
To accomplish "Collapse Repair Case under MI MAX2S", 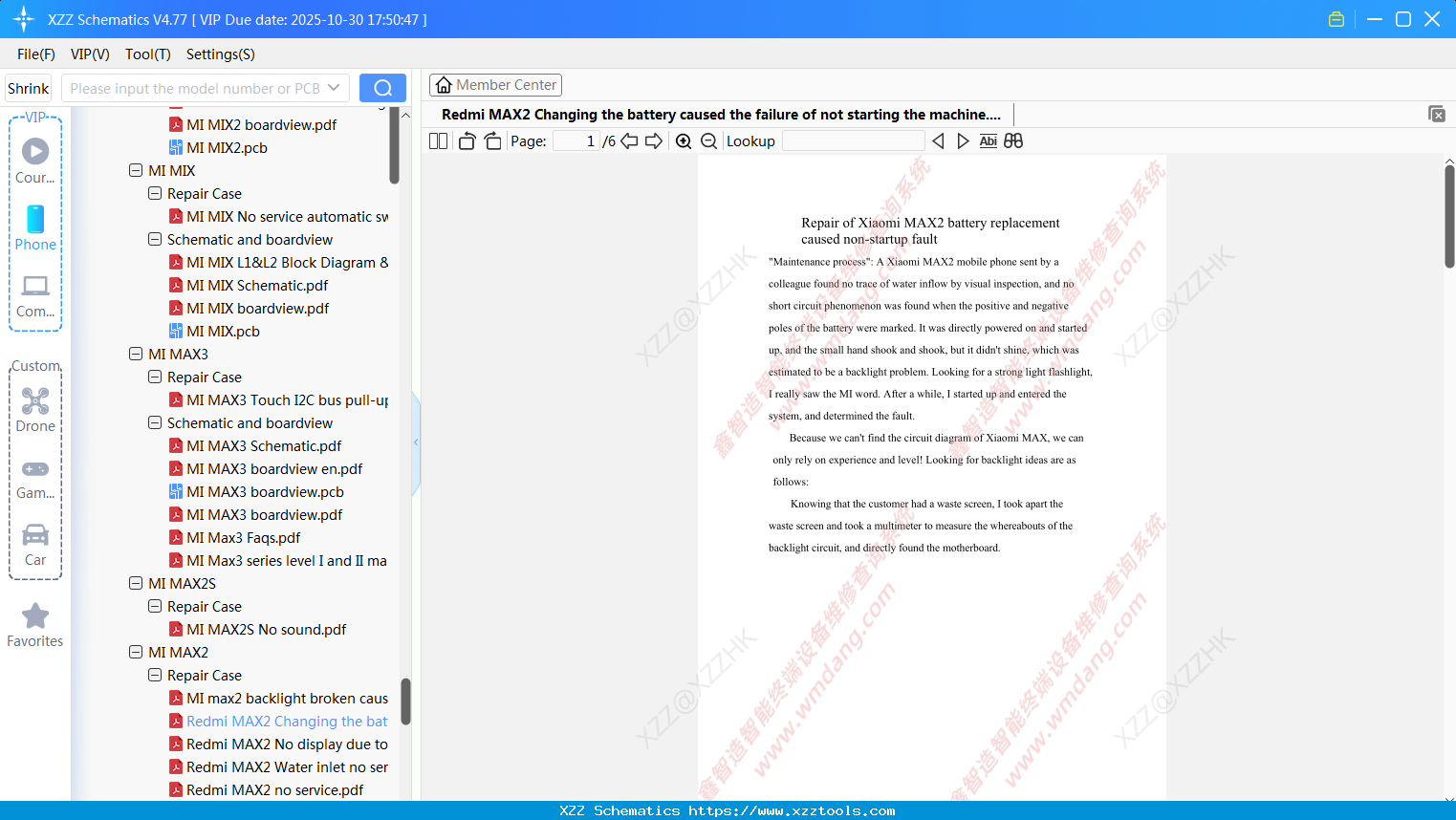I will coord(155,606).
